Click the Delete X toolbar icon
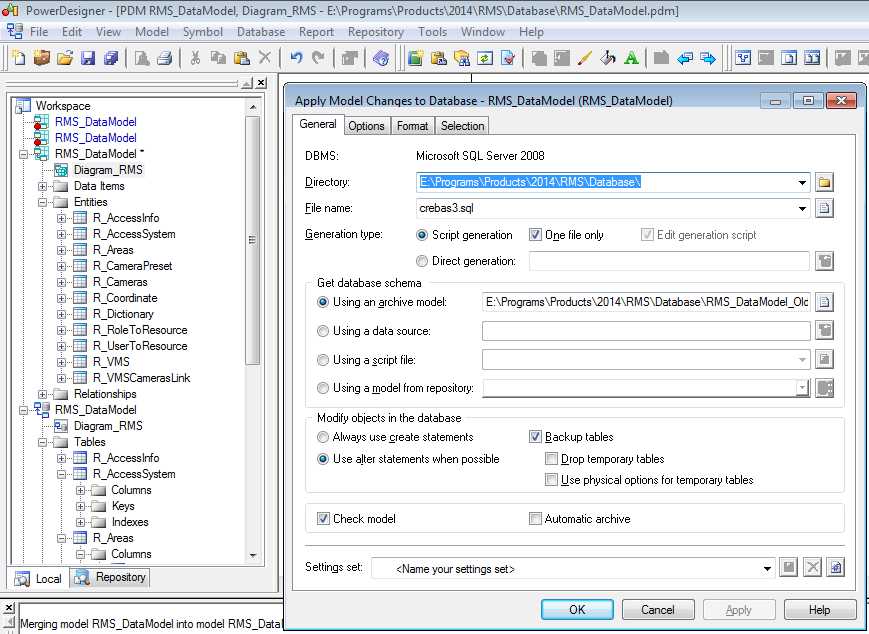Image resolution: width=869 pixels, height=634 pixels. pyautogui.click(x=265, y=58)
